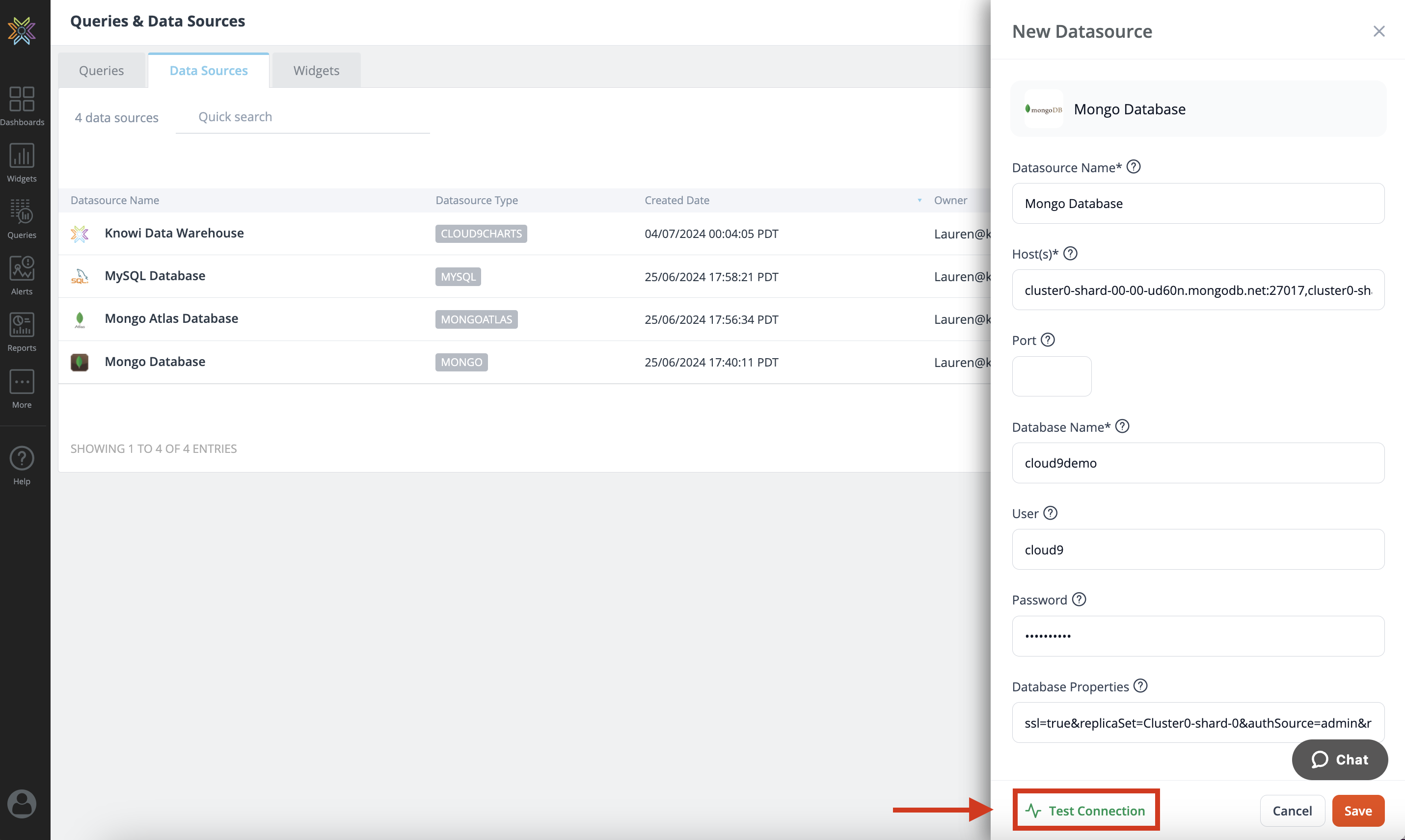Open user profile avatar icon
Viewport: 1405px width, 840px height.
[x=22, y=803]
